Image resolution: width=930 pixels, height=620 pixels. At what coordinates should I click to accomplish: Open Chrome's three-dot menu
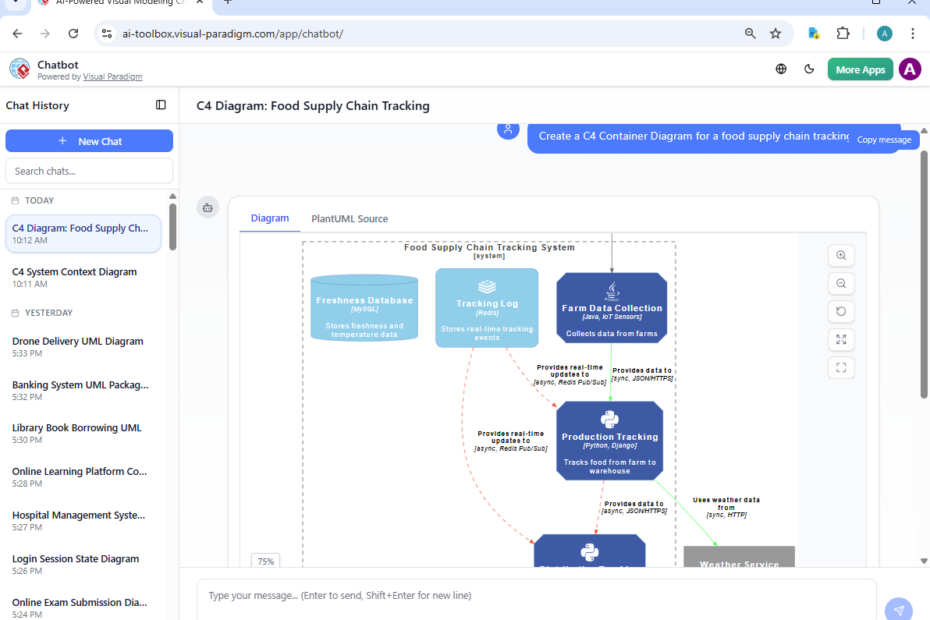pos(913,33)
